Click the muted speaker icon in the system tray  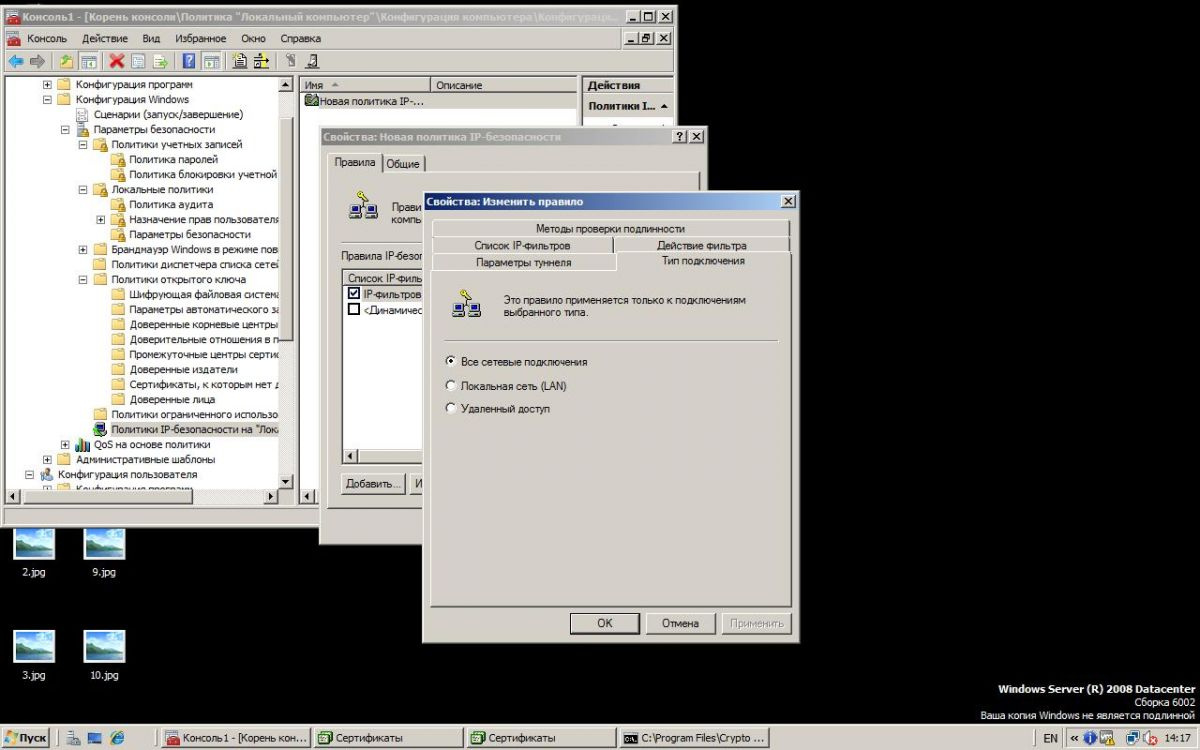click(1148, 738)
